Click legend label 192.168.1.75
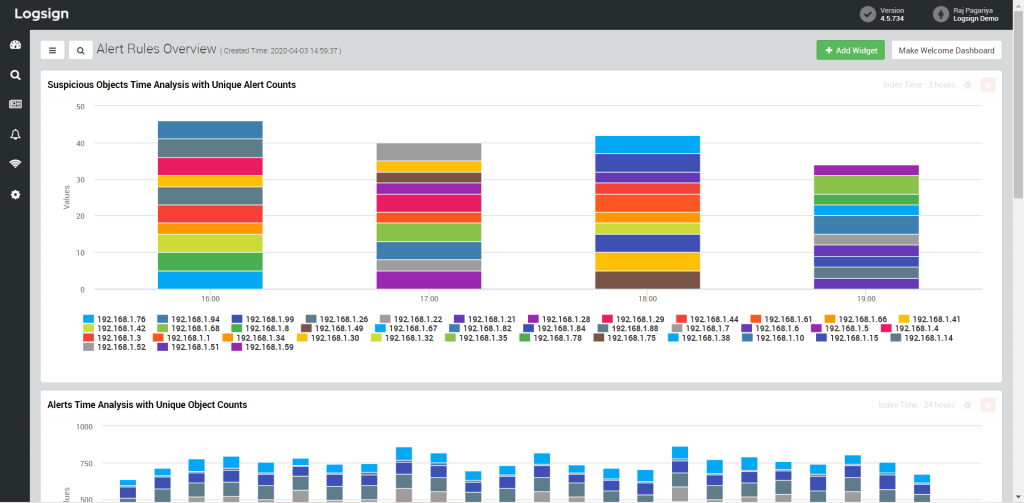The width and height of the screenshot is (1024, 503). [632, 338]
